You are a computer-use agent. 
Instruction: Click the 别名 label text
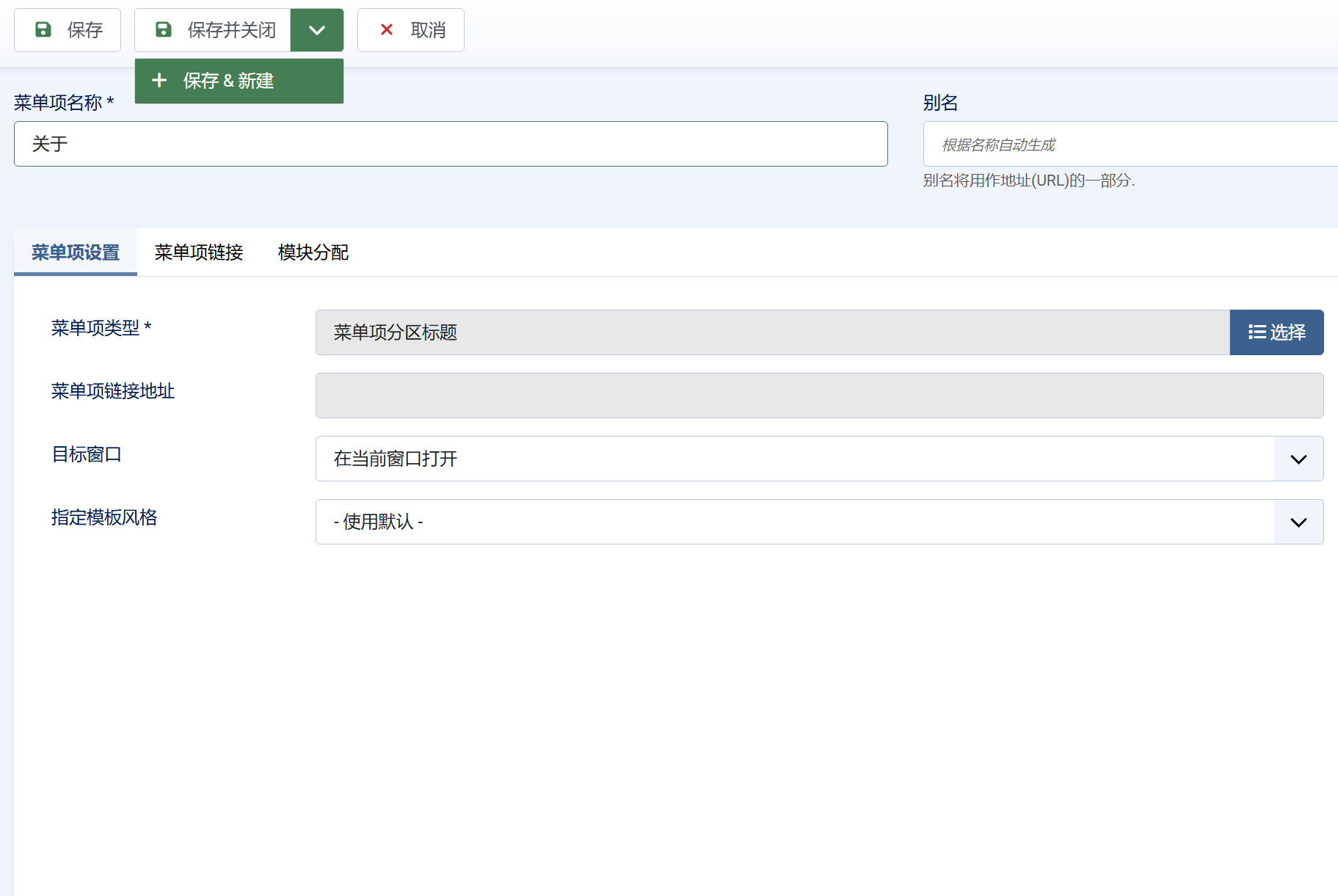940,103
